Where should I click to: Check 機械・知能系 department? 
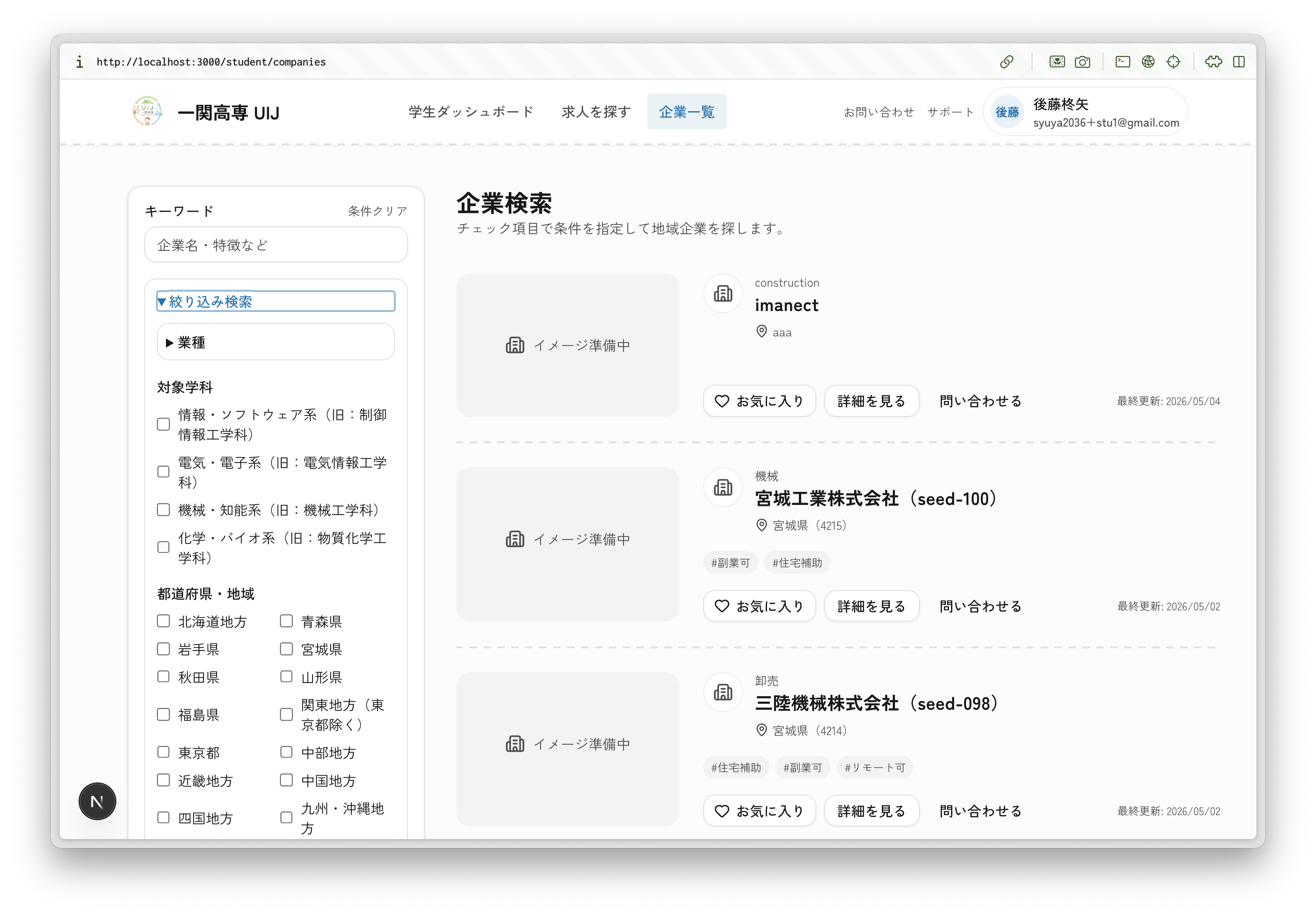[x=163, y=509]
